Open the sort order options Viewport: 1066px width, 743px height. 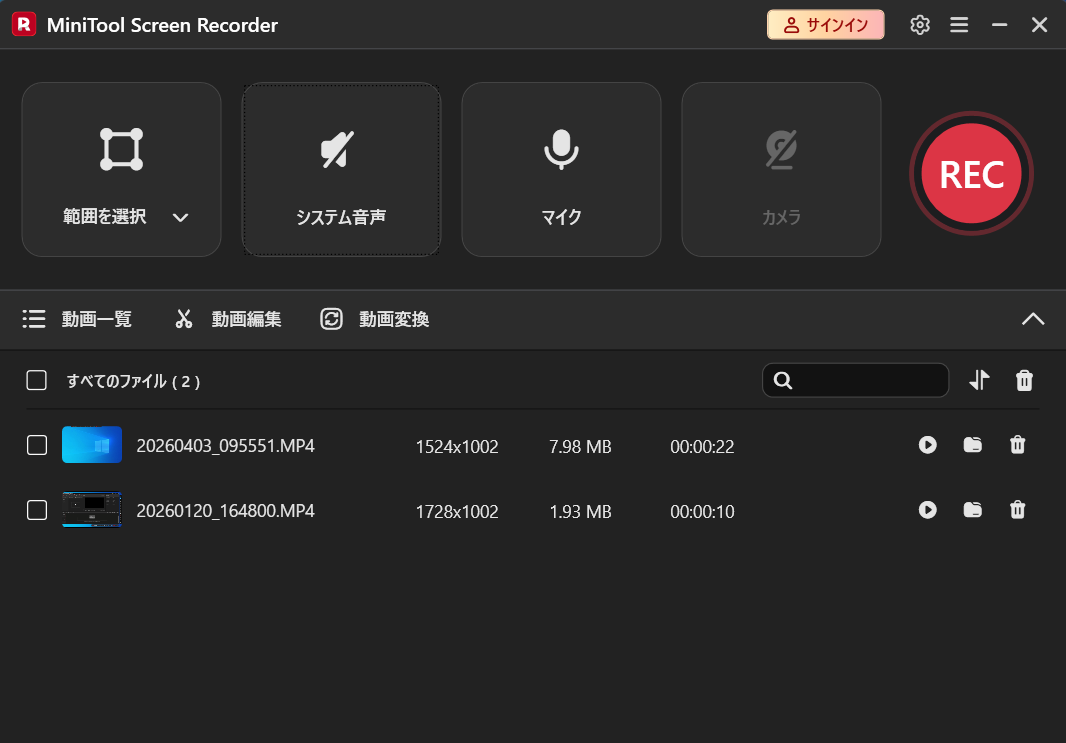(x=979, y=380)
